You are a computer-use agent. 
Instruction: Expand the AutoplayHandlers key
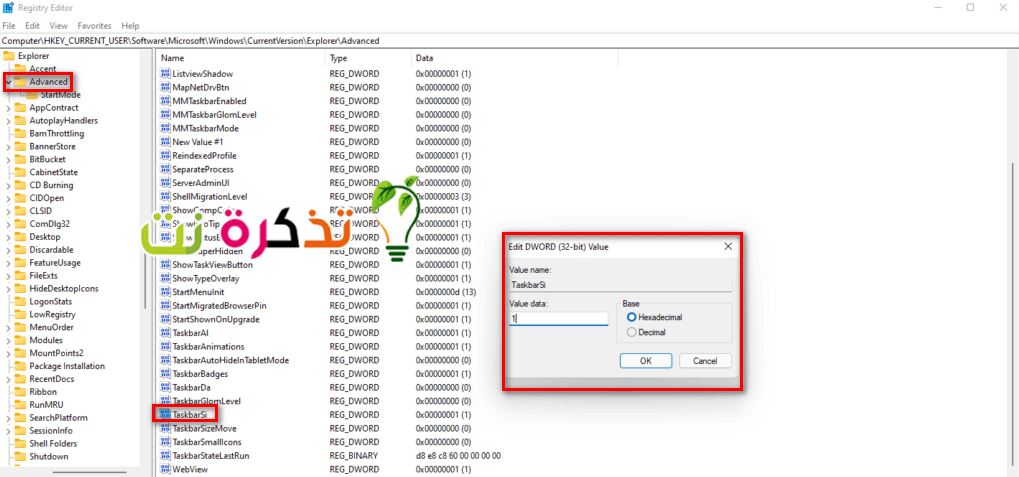point(8,121)
